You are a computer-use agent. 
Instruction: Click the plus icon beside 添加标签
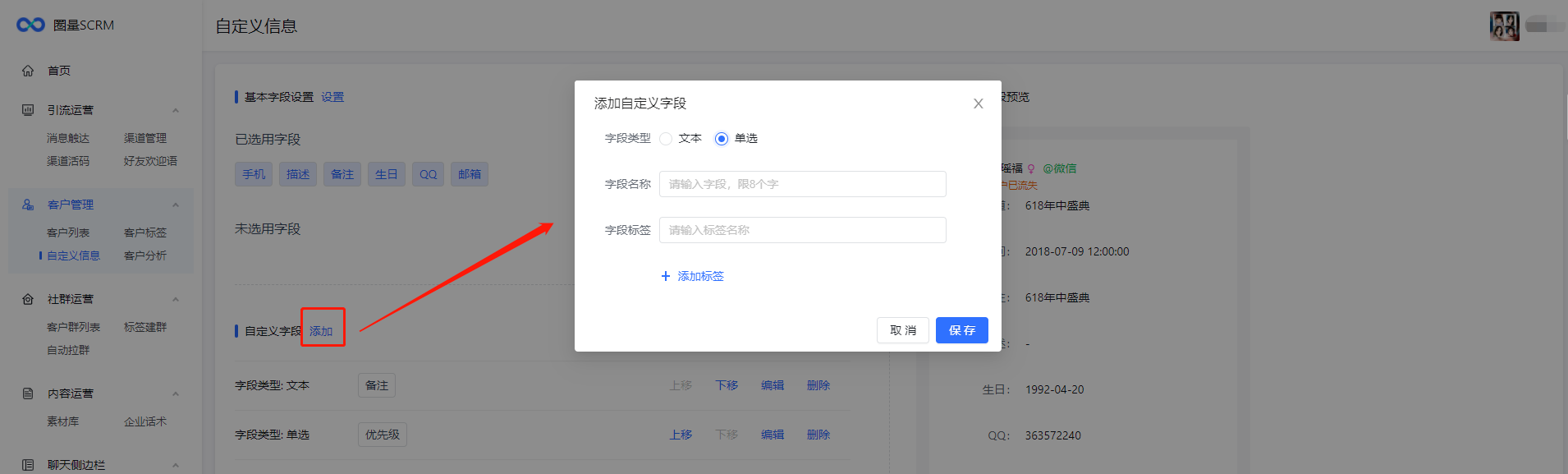(x=666, y=276)
